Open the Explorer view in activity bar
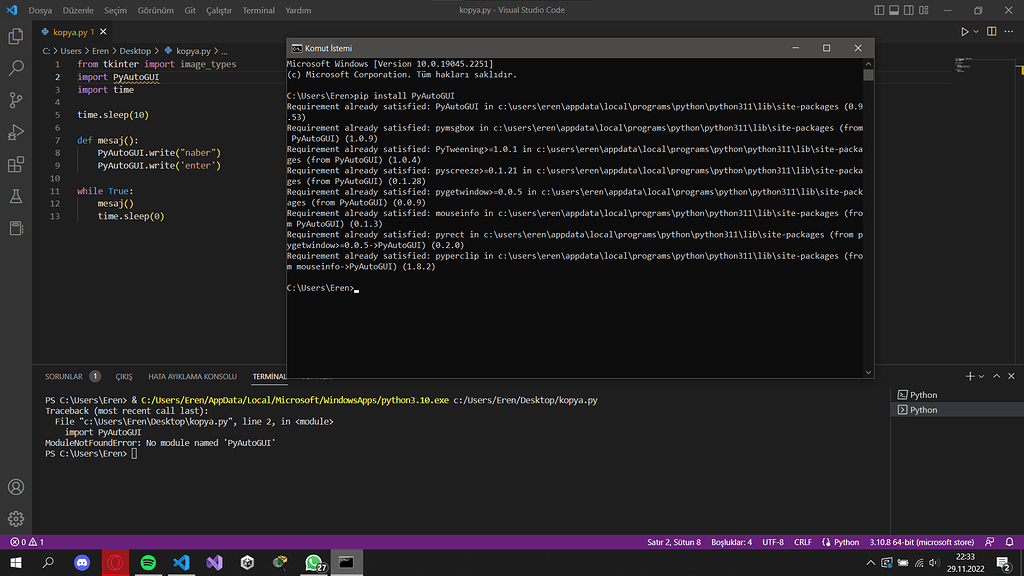This screenshot has height=576, width=1024. 16,36
